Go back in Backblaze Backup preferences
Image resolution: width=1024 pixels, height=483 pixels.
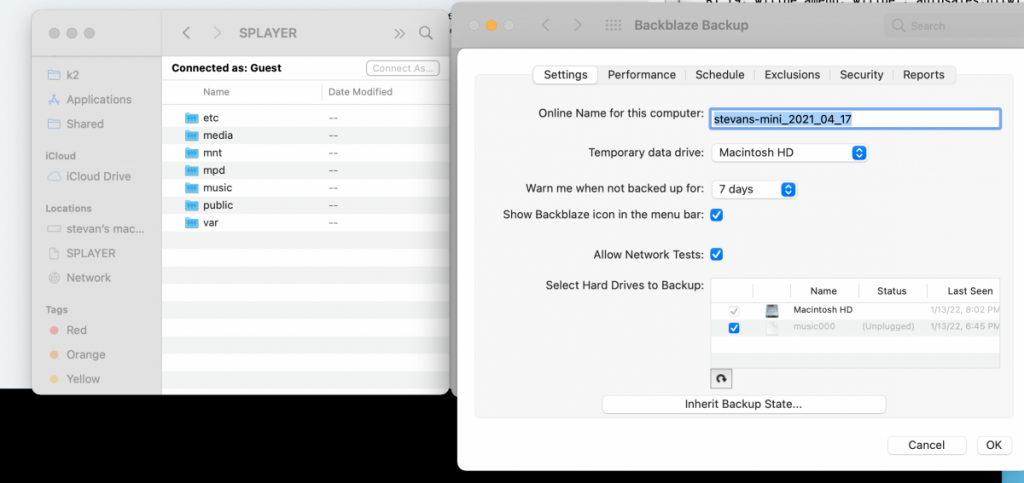[546, 25]
